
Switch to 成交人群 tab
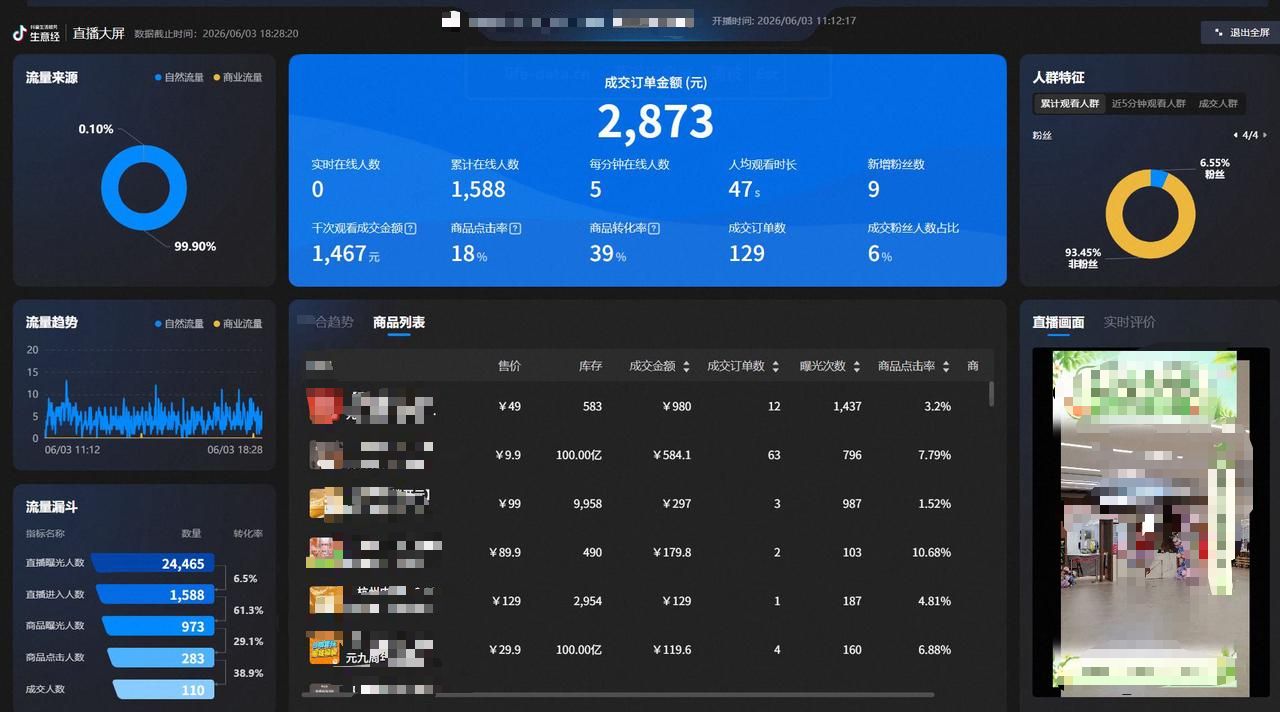pos(1217,103)
